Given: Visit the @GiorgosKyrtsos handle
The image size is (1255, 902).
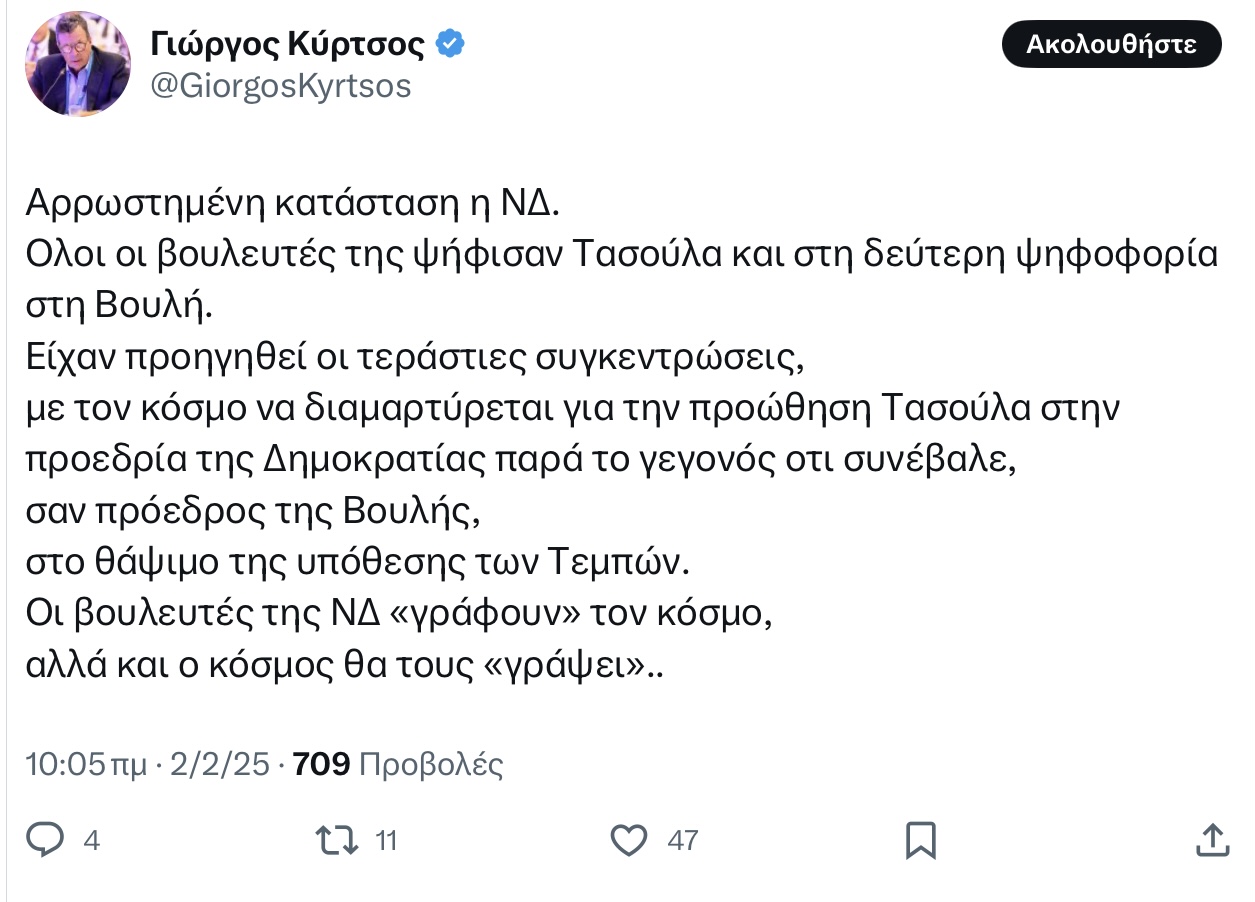Looking at the screenshot, I should coord(280,87).
